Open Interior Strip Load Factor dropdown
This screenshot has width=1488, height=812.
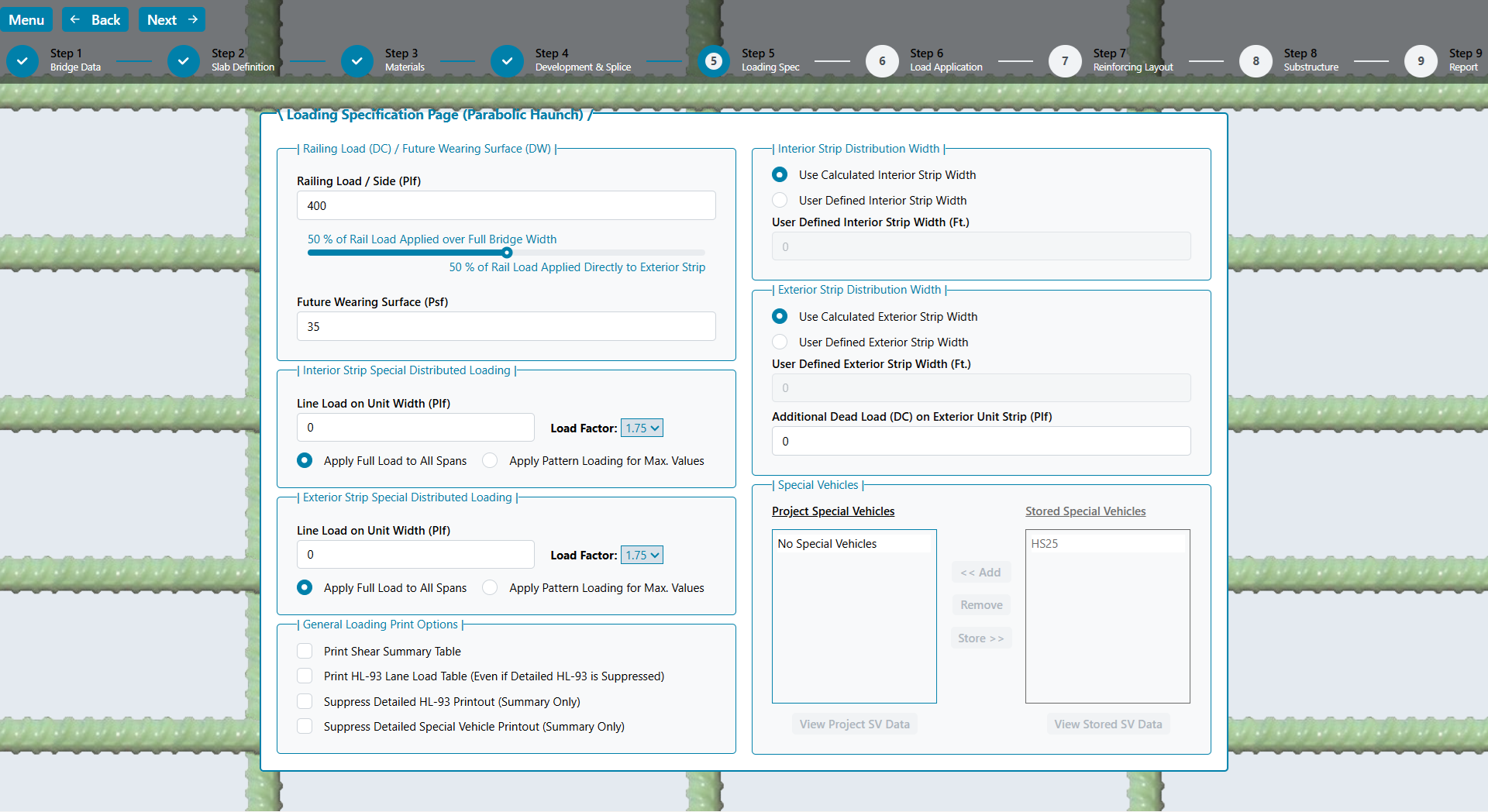(x=642, y=428)
